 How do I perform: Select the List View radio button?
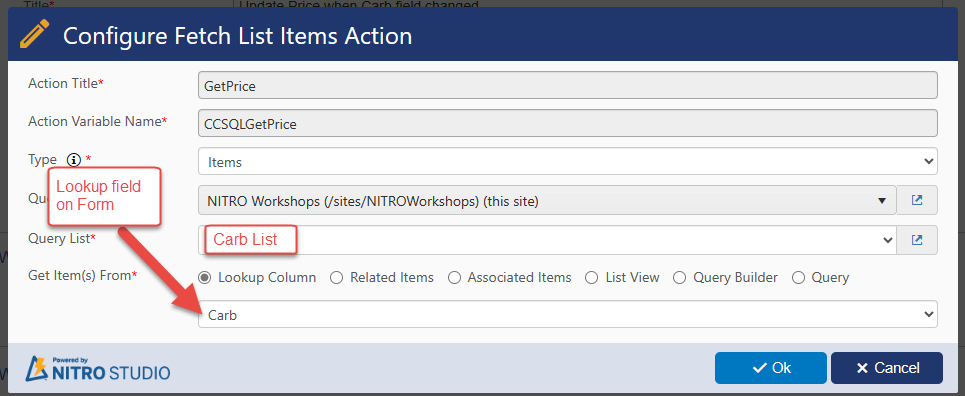(591, 278)
